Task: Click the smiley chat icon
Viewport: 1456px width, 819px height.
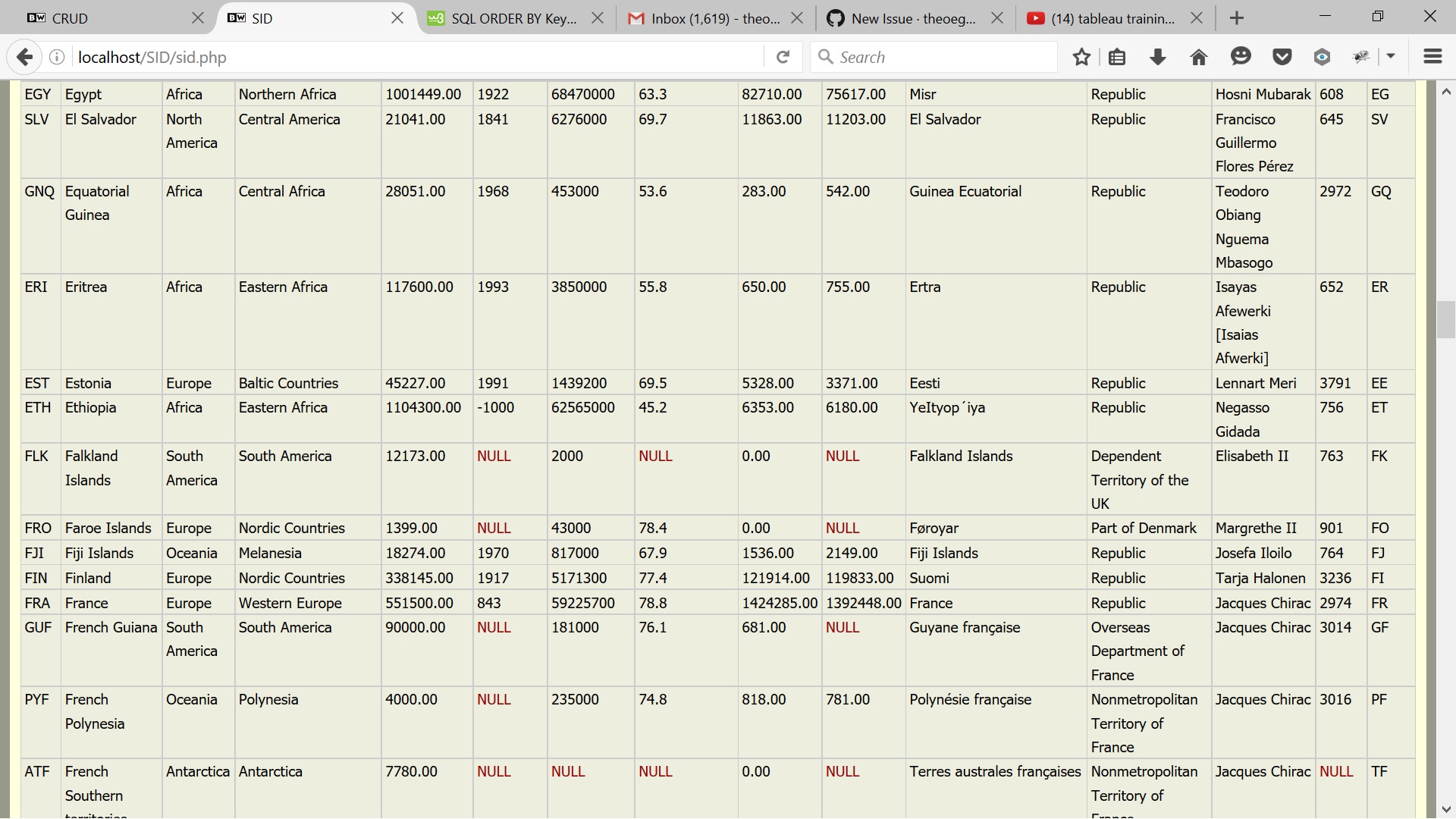Action: (1241, 57)
